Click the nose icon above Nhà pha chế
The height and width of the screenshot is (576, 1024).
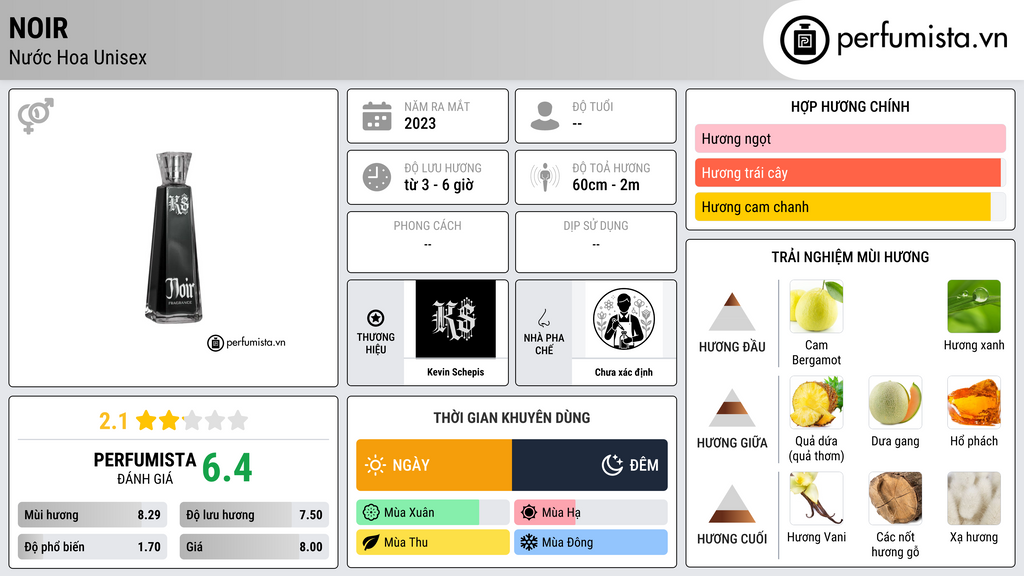click(x=543, y=318)
